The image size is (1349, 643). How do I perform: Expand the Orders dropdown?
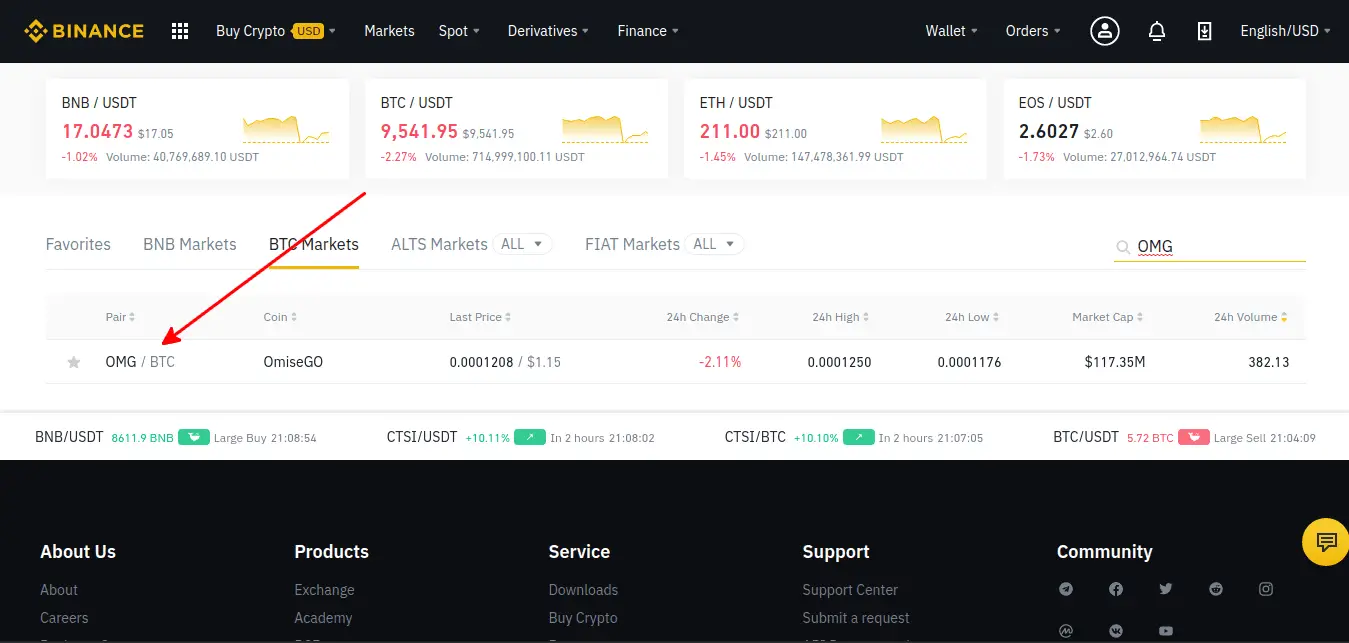[1034, 31]
